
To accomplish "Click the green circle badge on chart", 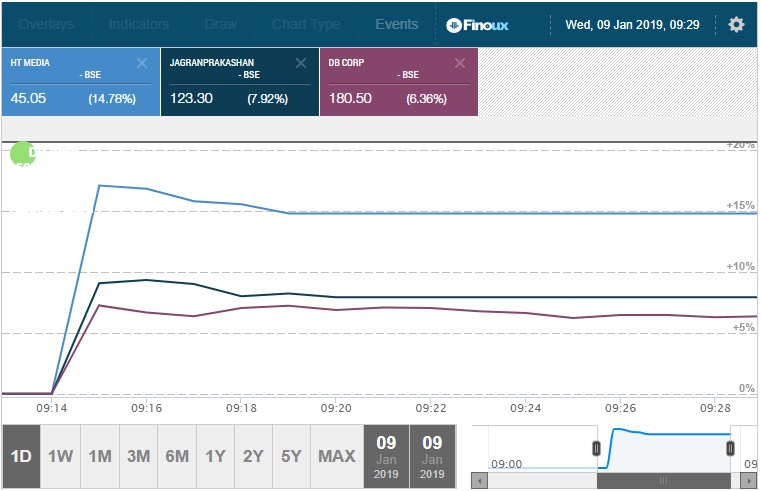I will click(22, 154).
